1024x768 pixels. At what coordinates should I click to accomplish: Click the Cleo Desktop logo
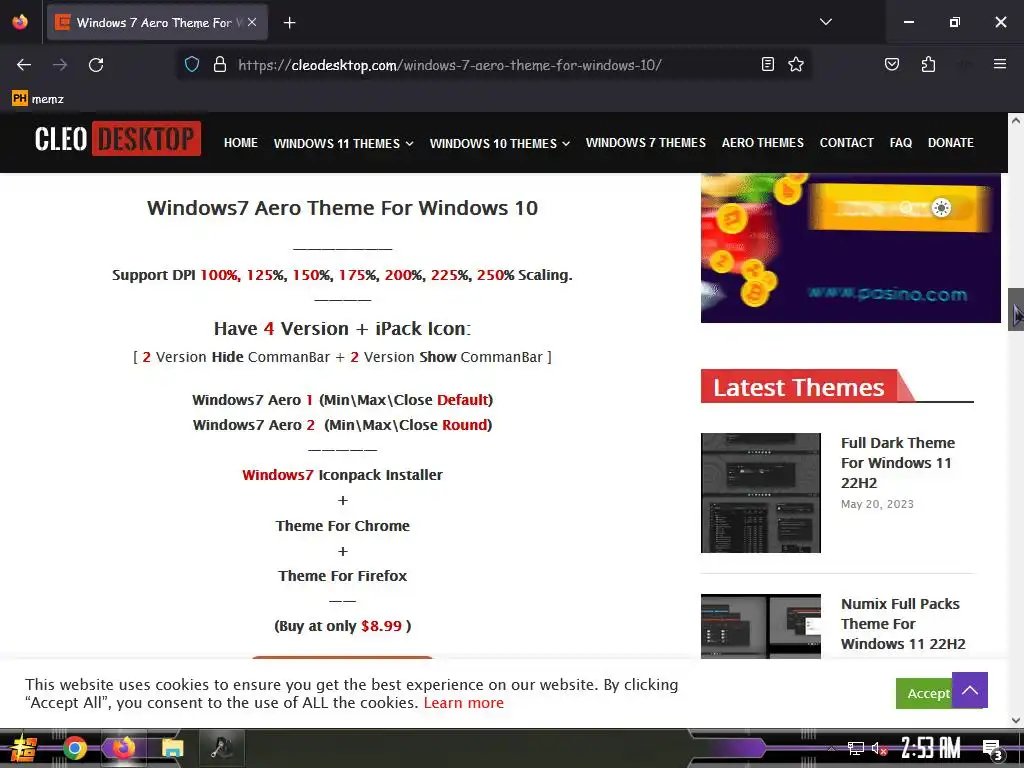118,138
